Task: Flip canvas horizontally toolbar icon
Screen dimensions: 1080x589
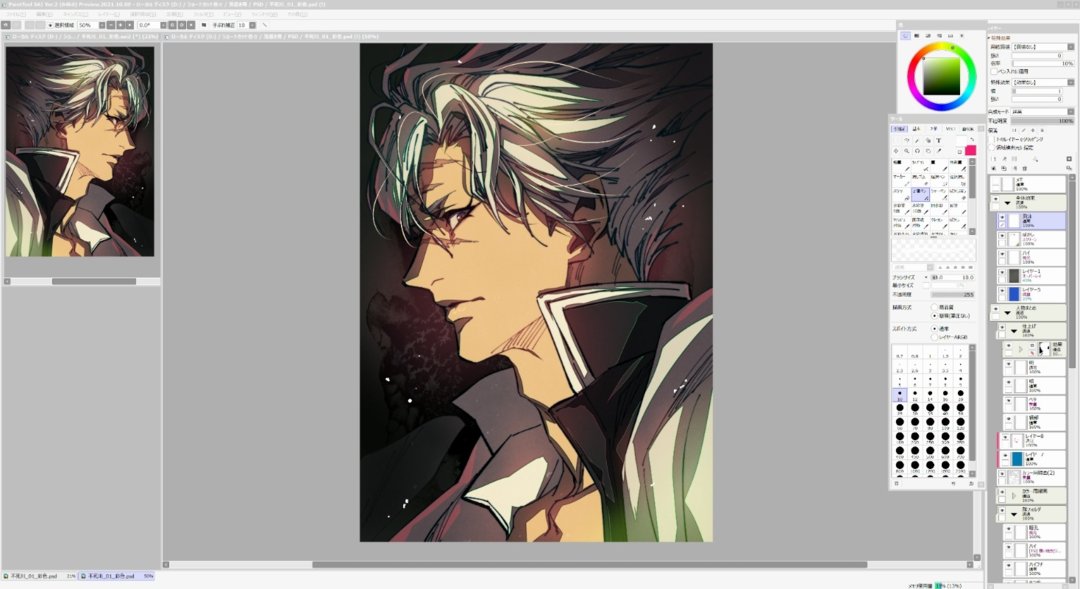Action: (204, 25)
